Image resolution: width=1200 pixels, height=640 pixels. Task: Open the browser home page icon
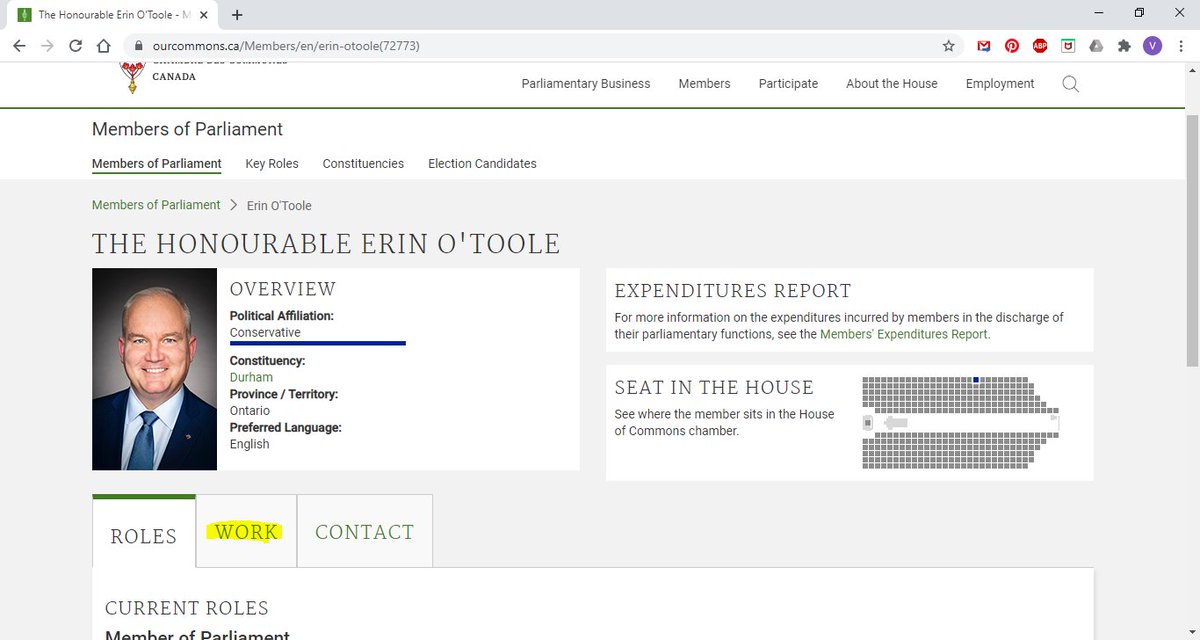point(102,46)
